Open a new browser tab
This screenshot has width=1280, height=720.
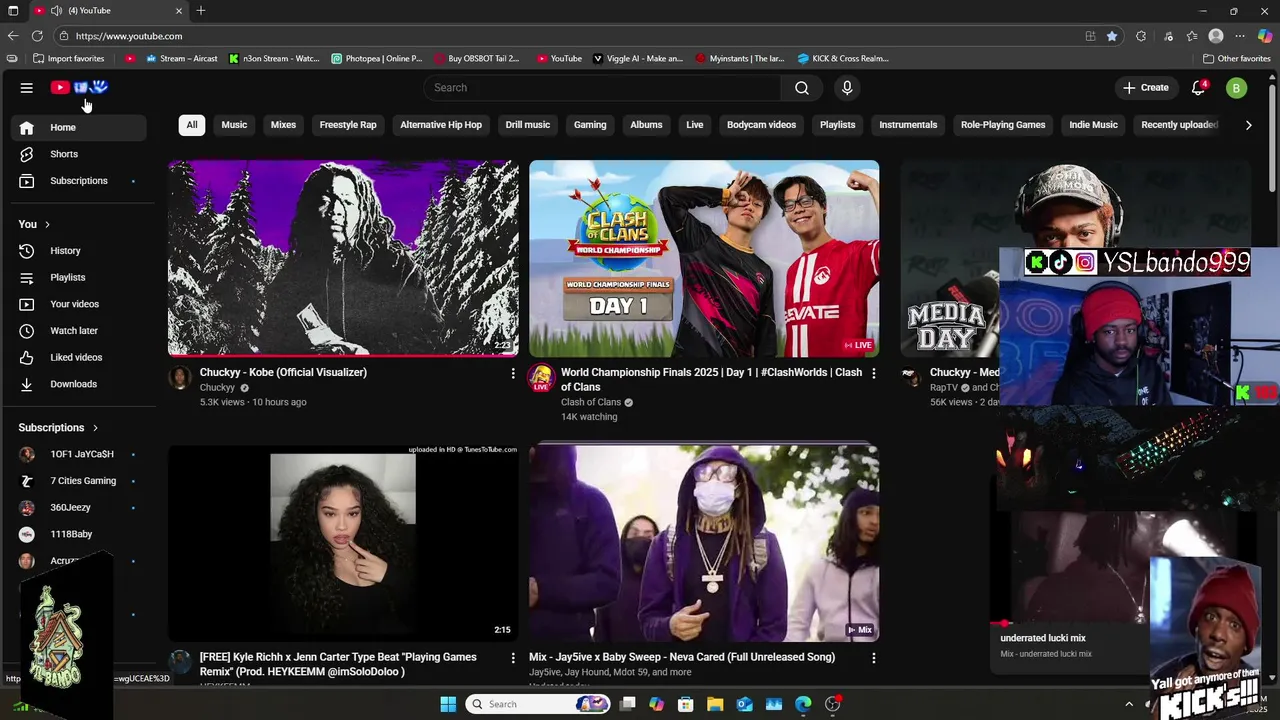pos(201,11)
